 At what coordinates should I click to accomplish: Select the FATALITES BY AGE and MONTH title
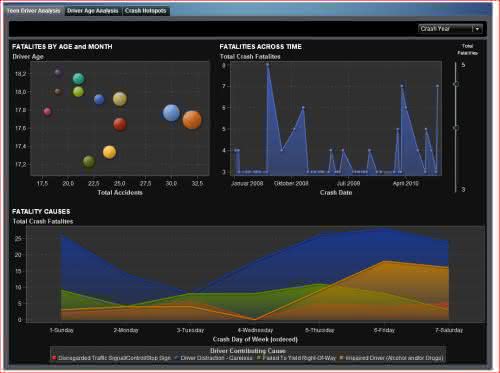point(62,47)
